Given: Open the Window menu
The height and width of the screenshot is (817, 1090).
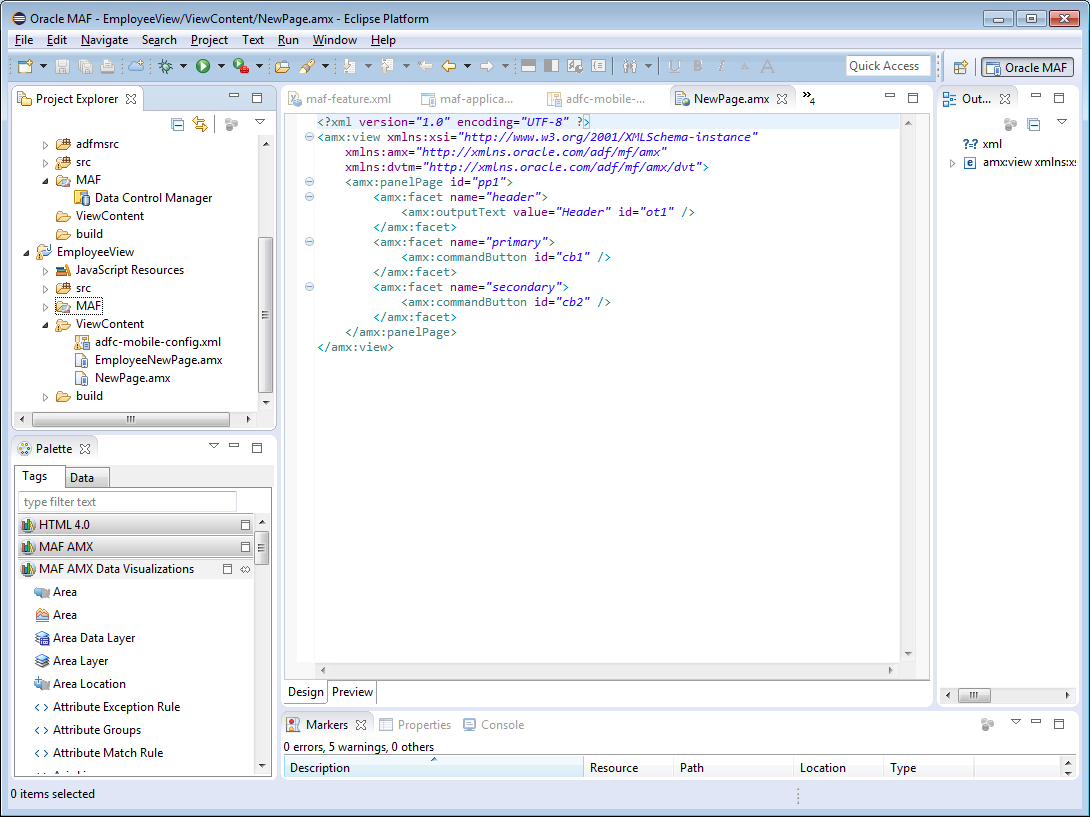Looking at the screenshot, I should pos(334,40).
